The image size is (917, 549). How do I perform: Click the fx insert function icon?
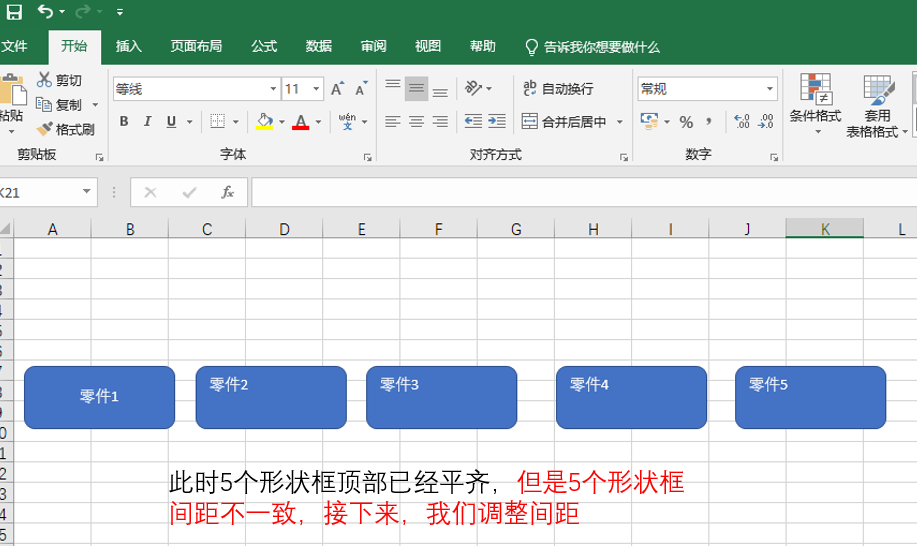(x=227, y=192)
